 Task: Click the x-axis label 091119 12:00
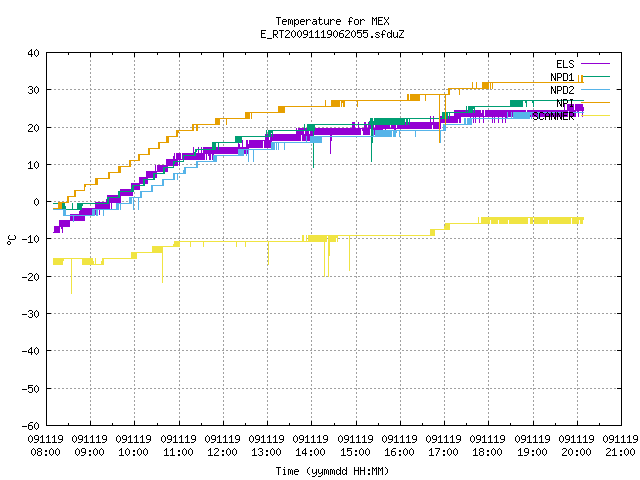(x=222, y=446)
